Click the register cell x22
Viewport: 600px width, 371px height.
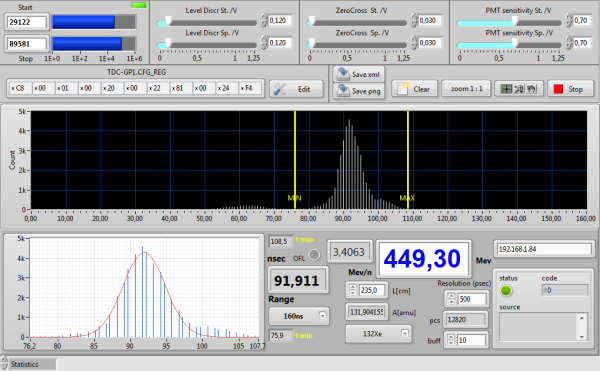158,88
